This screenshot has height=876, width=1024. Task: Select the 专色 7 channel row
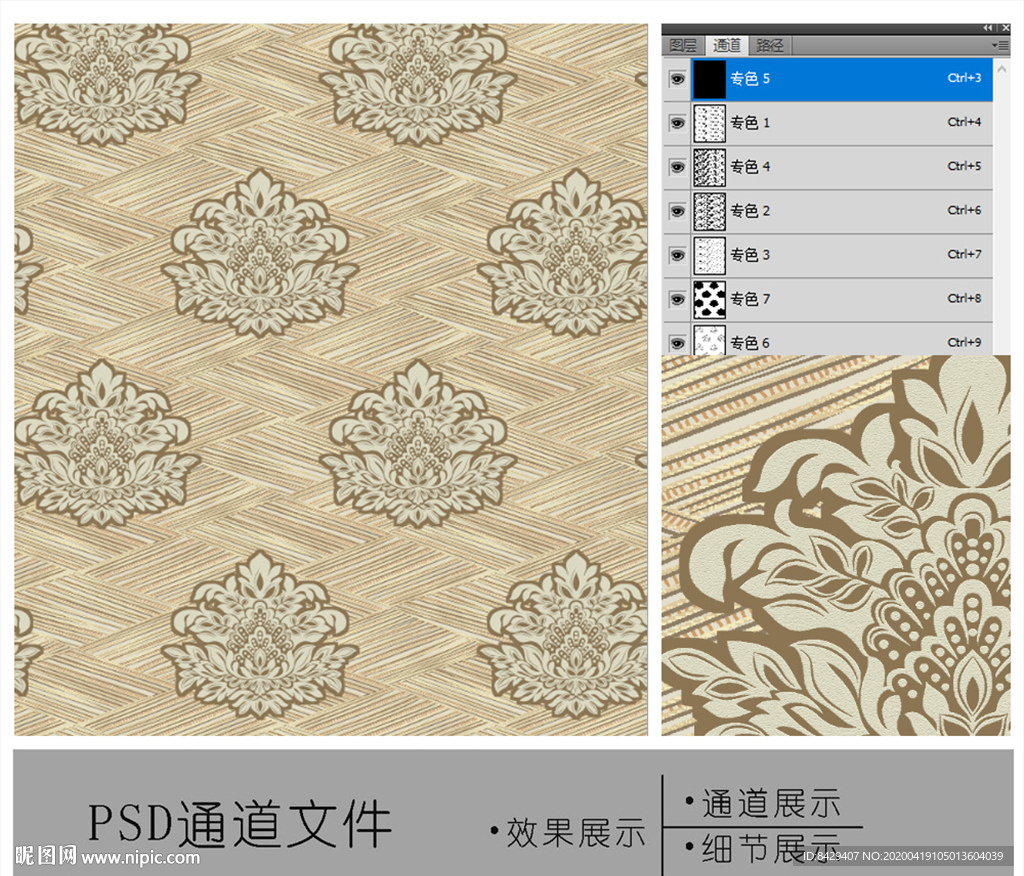828,299
